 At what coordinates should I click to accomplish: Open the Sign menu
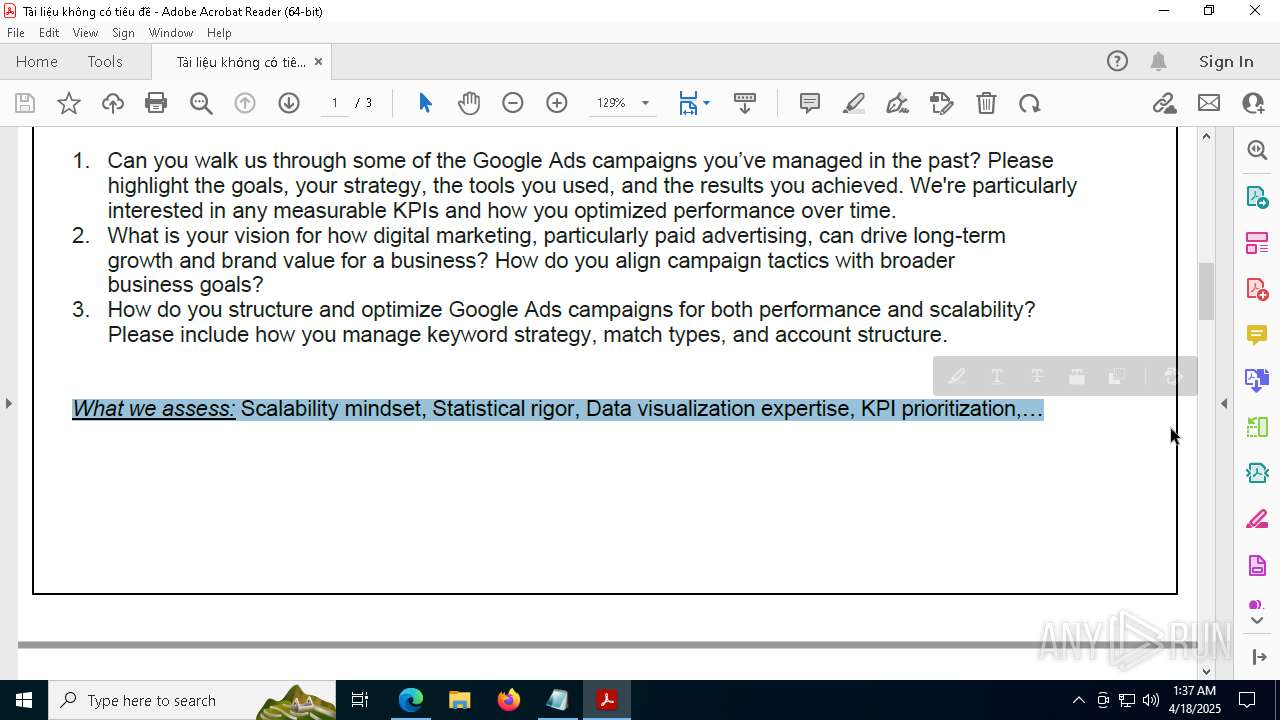(123, 33)
